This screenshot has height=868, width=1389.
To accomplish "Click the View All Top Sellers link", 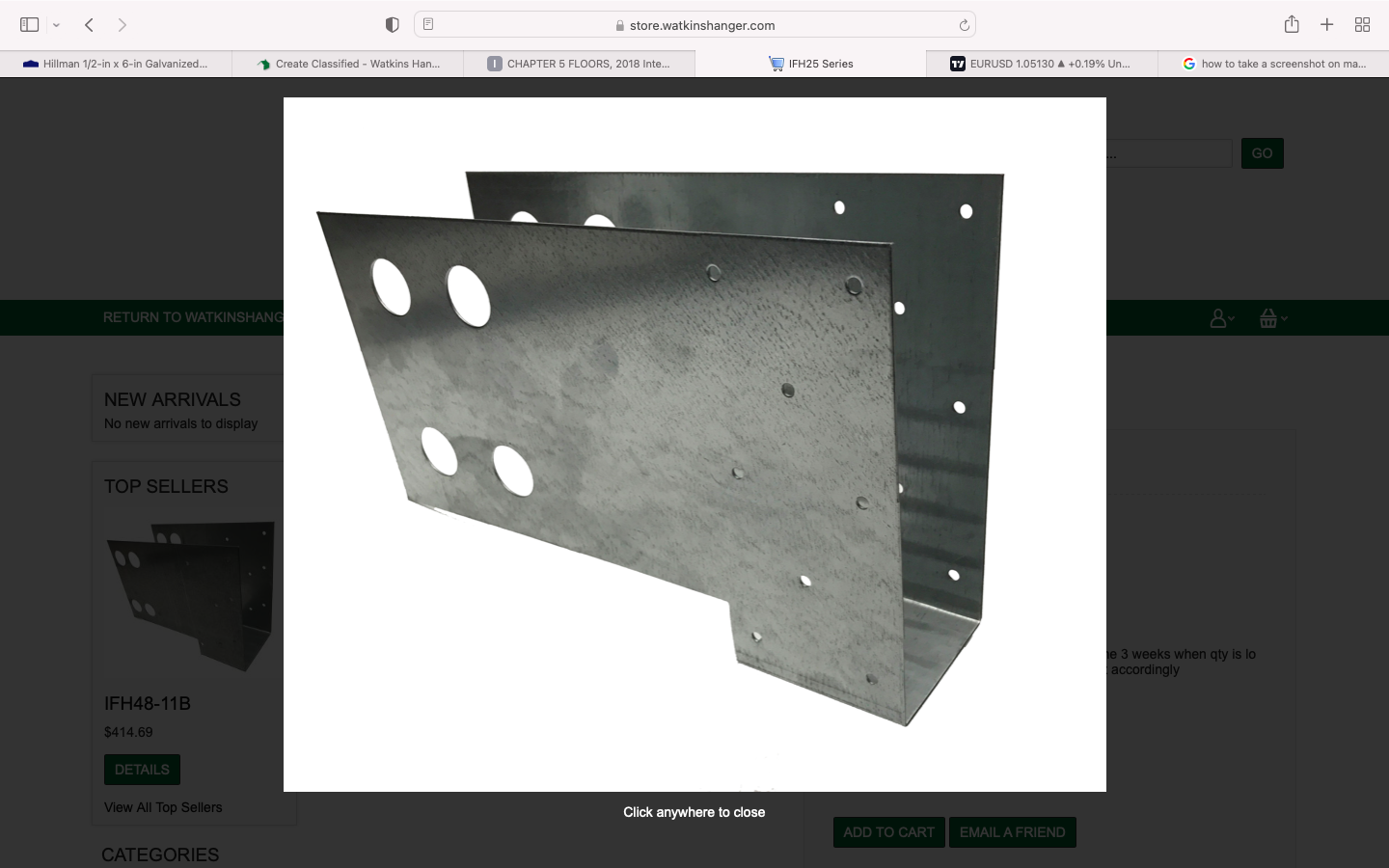I will click(x=163, y=807).
